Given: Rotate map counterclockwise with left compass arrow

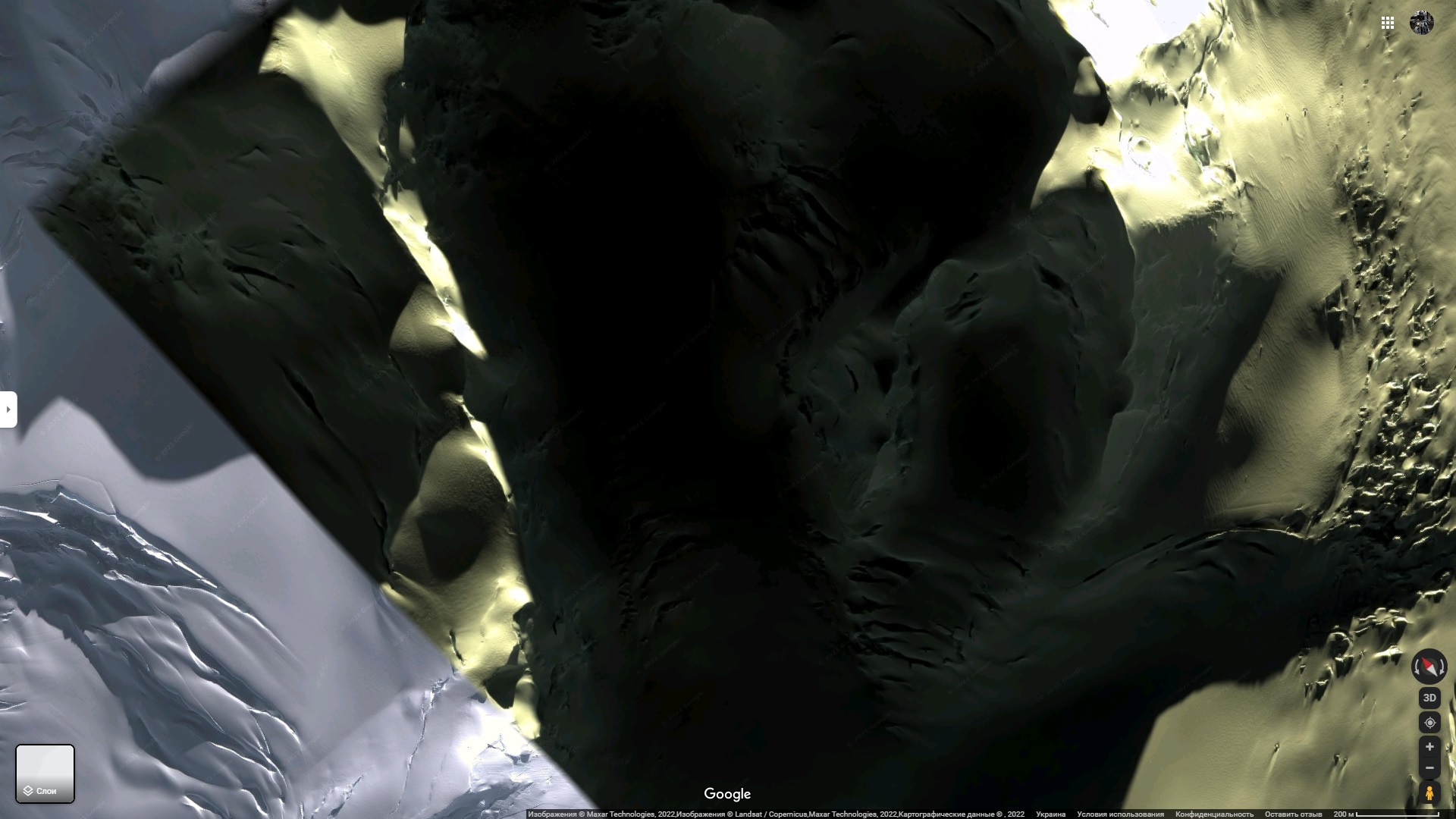Looking at the screenshot, I should 1416,667.
